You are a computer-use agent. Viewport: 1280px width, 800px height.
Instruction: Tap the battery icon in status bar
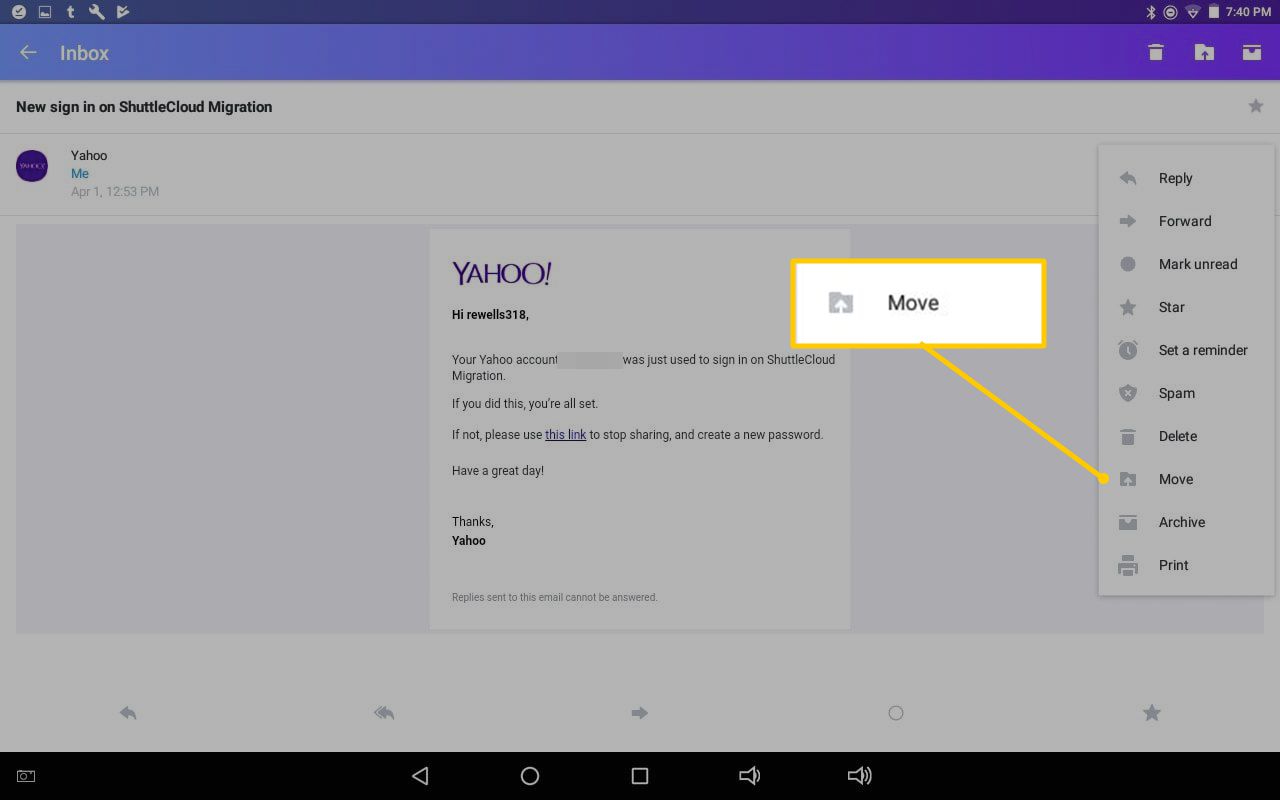tap(1214, 12)
